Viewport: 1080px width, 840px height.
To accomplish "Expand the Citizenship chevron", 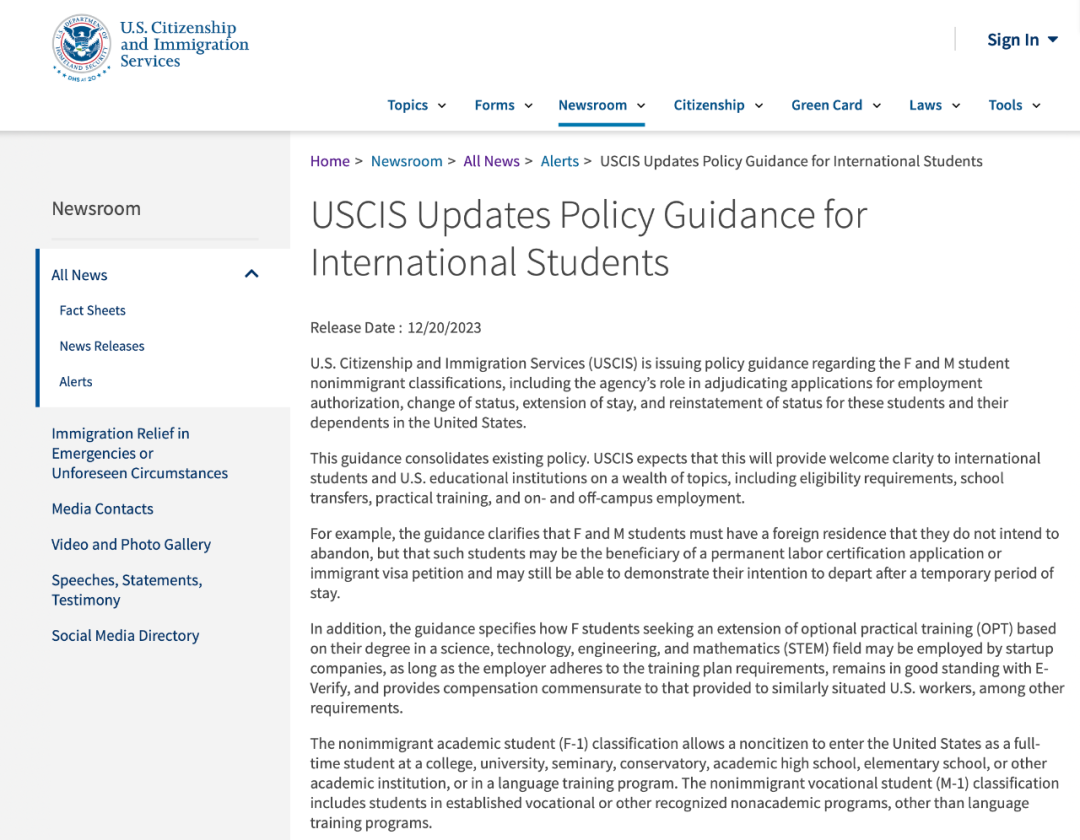I will click(759, 106).
